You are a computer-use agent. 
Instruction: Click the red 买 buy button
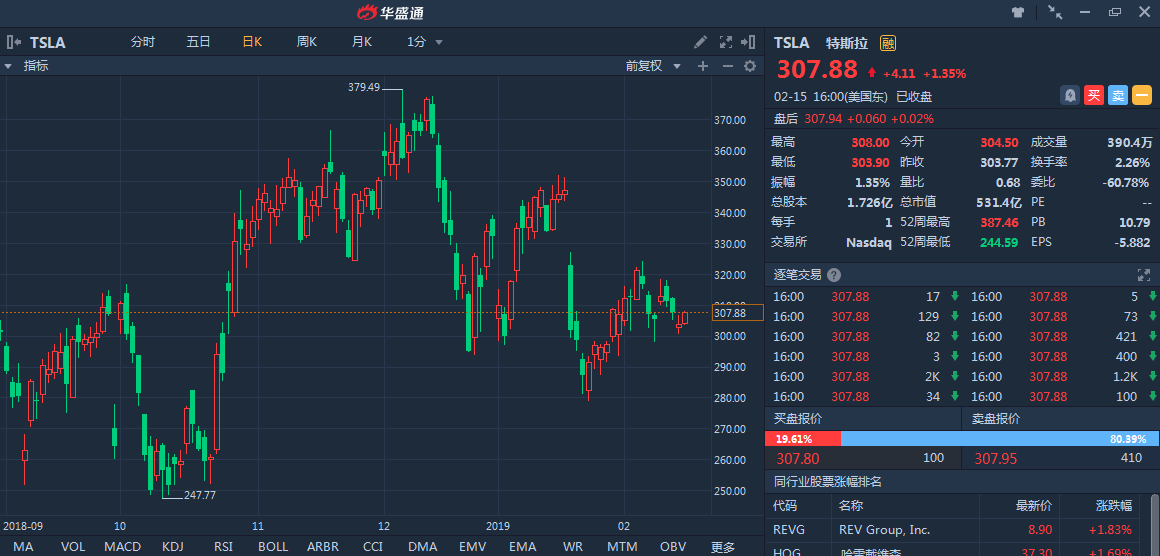click(x=1094, y=96)
